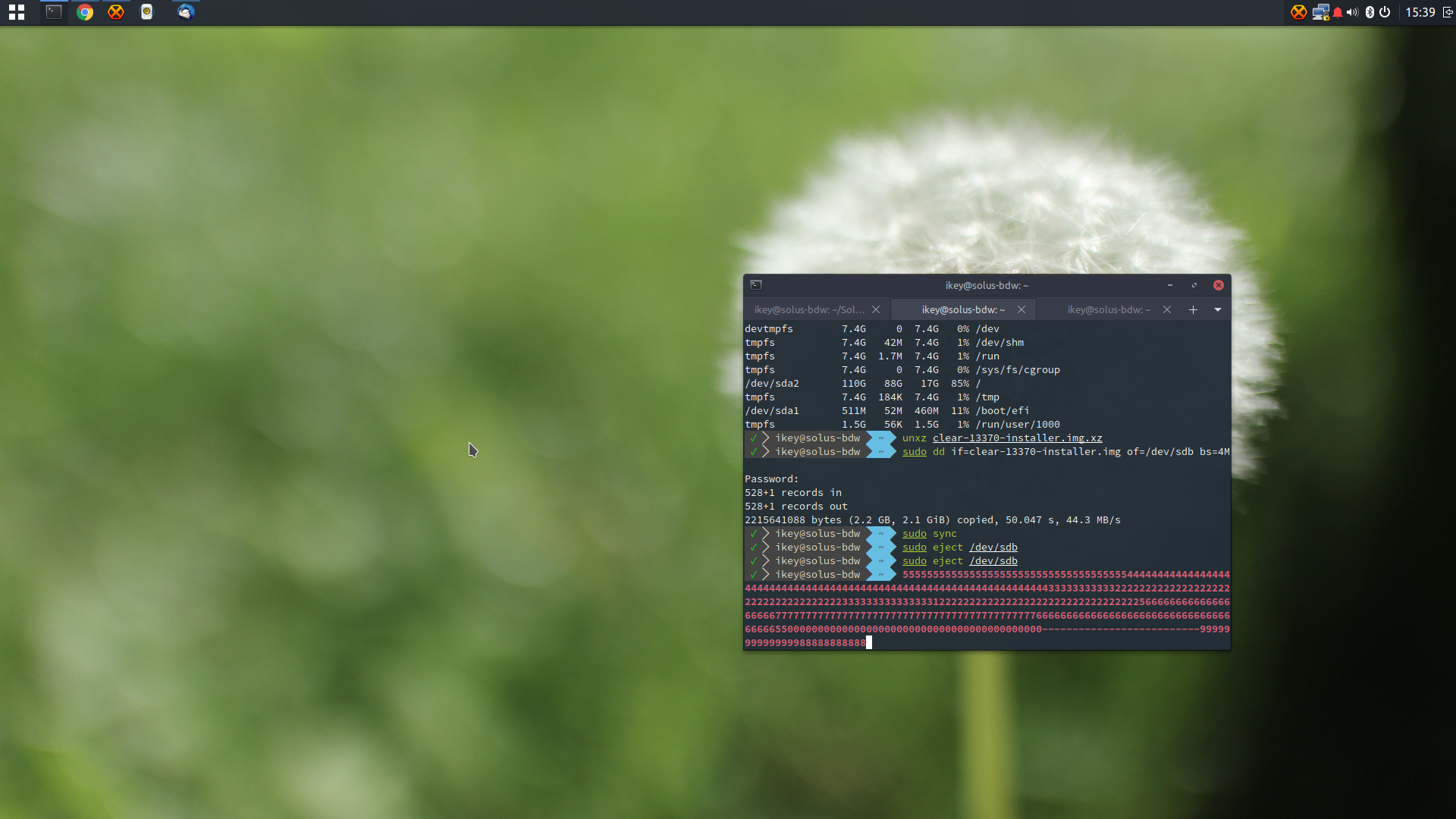
Task: Click the '/dev/sda1' row in df output
Action: (x=887, y=411)
